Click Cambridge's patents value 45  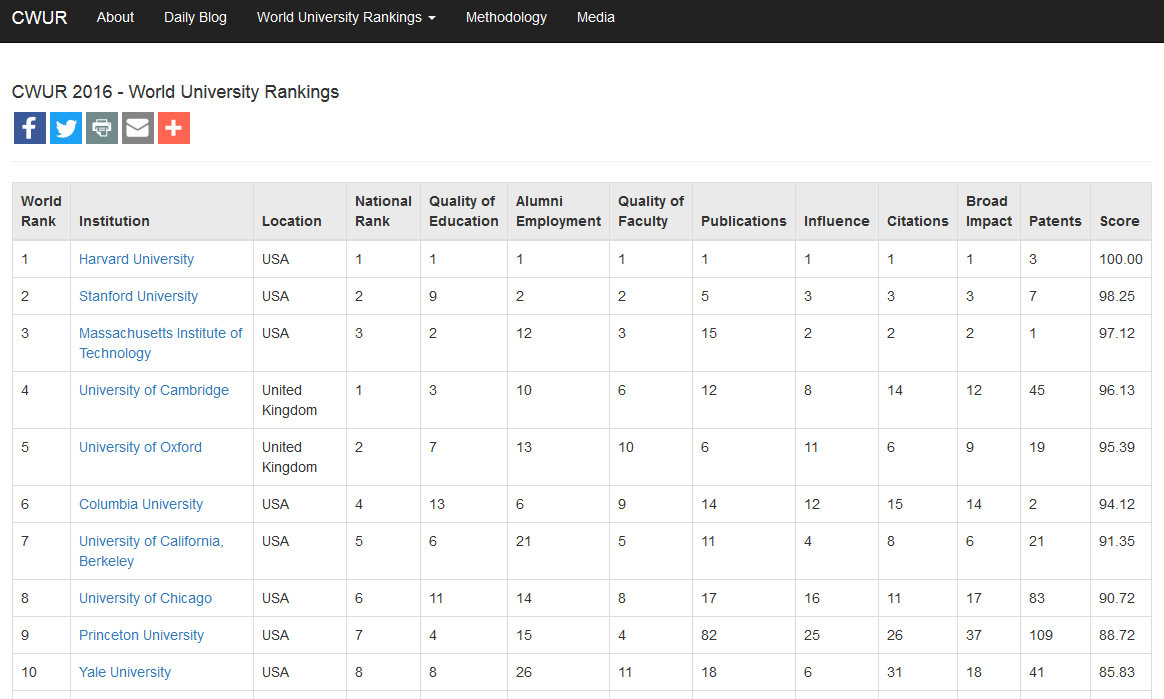1037,390
